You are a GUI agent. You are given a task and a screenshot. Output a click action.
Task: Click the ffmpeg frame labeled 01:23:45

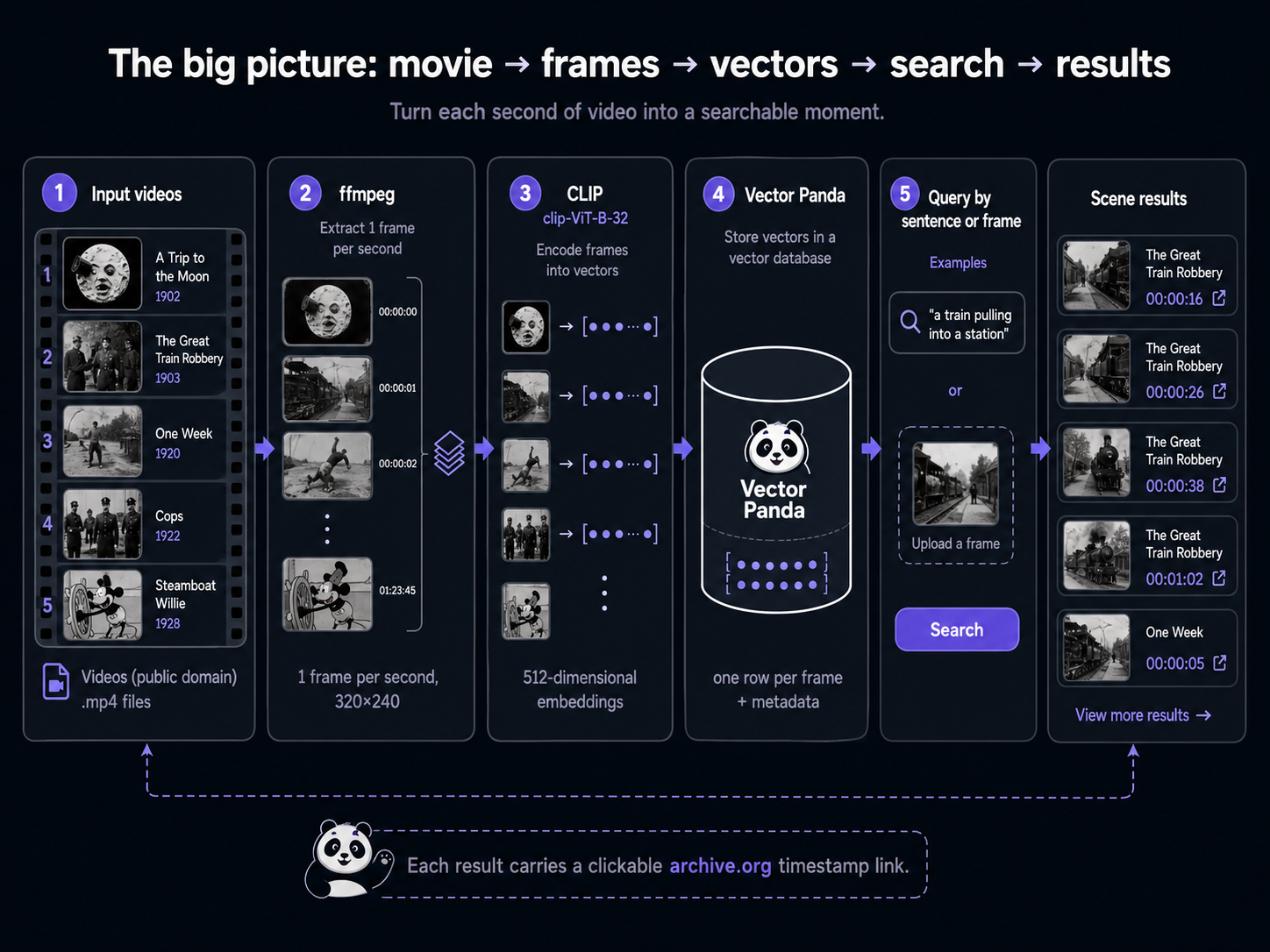(x=327, y=594)
